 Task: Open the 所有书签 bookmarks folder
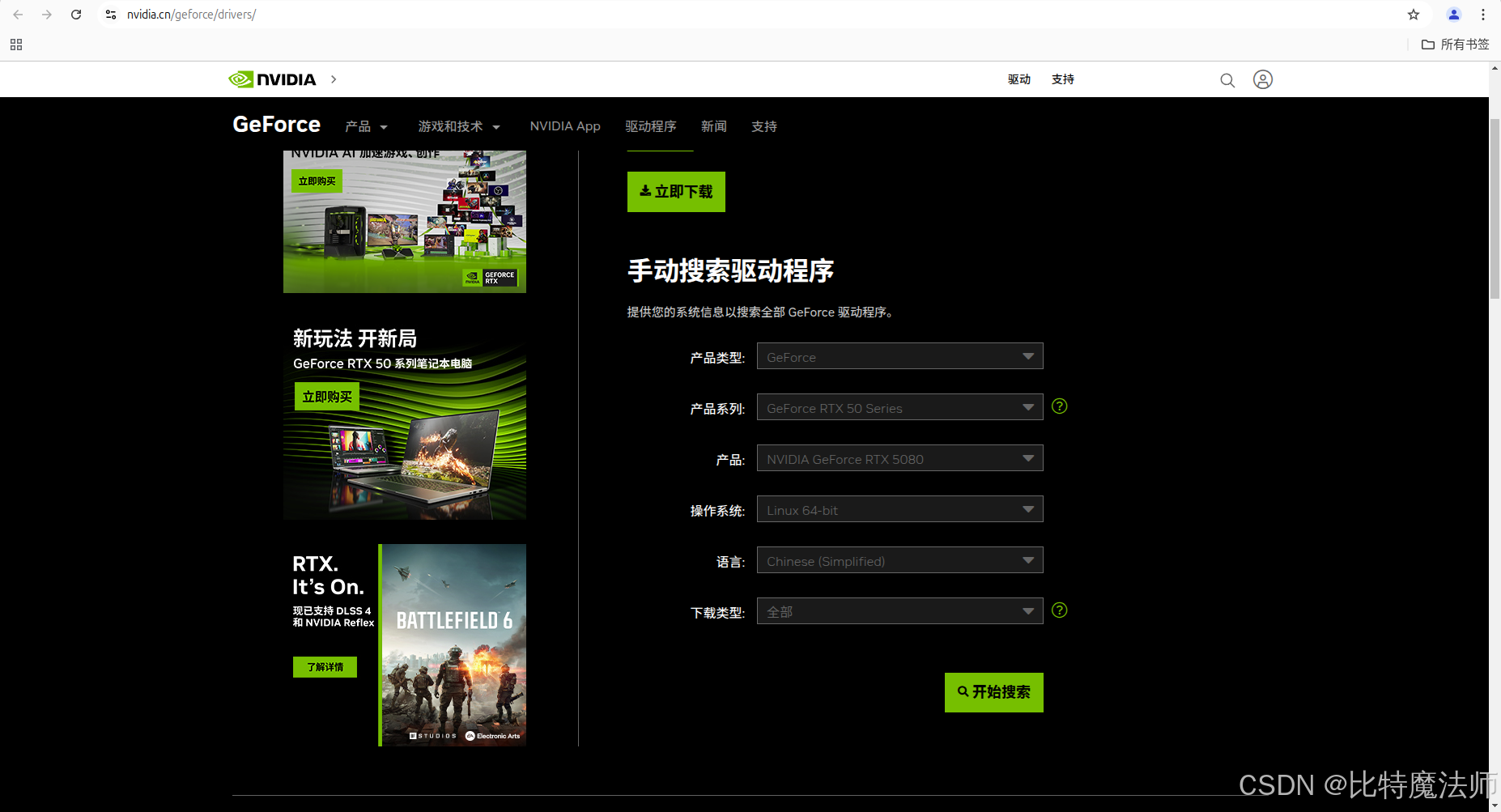click(1455, 45)
